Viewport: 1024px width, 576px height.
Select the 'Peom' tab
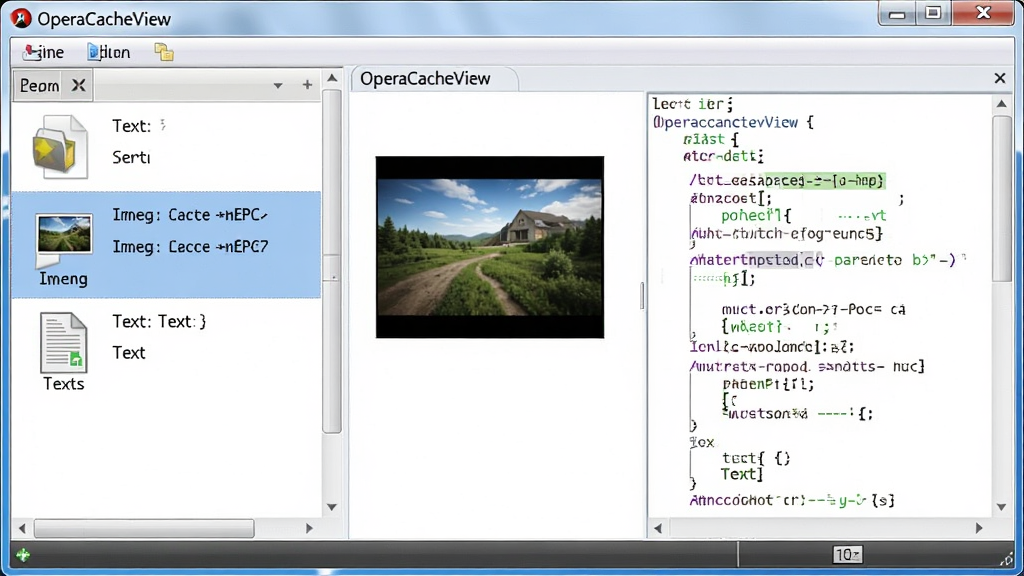pyautogui.click(x=39, y=86)
